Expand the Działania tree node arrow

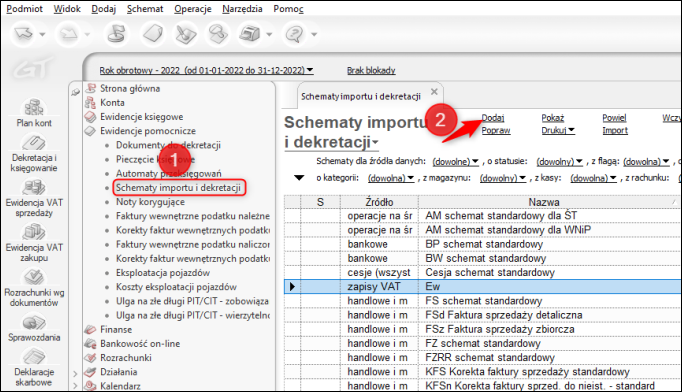pyautogui.click(x=75, y=374)
